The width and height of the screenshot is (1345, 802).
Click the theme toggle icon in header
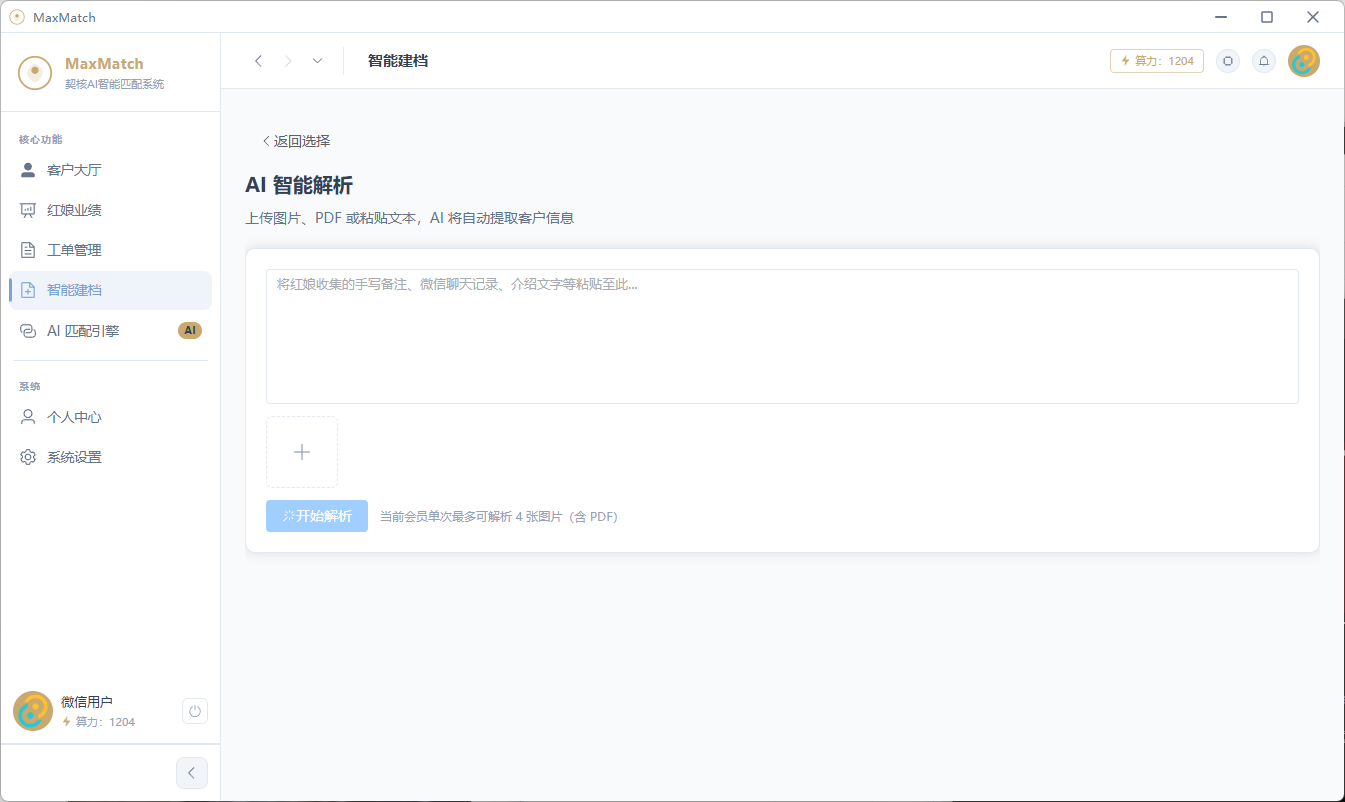coord(1228,61)
